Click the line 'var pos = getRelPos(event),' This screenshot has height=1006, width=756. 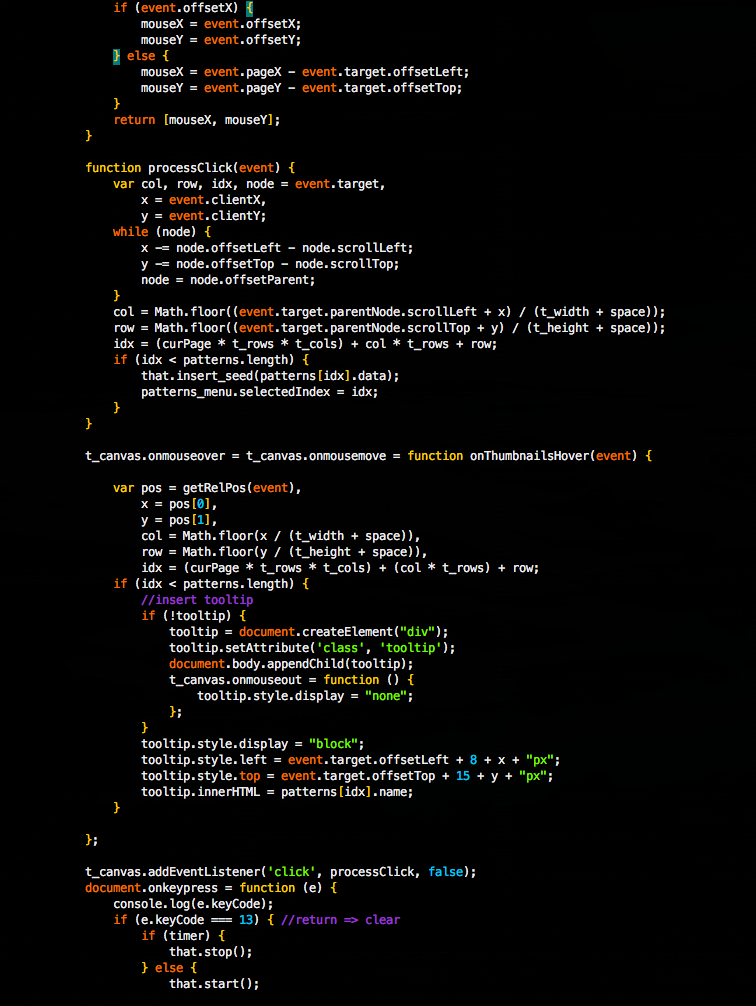click(x=207, y=488)
